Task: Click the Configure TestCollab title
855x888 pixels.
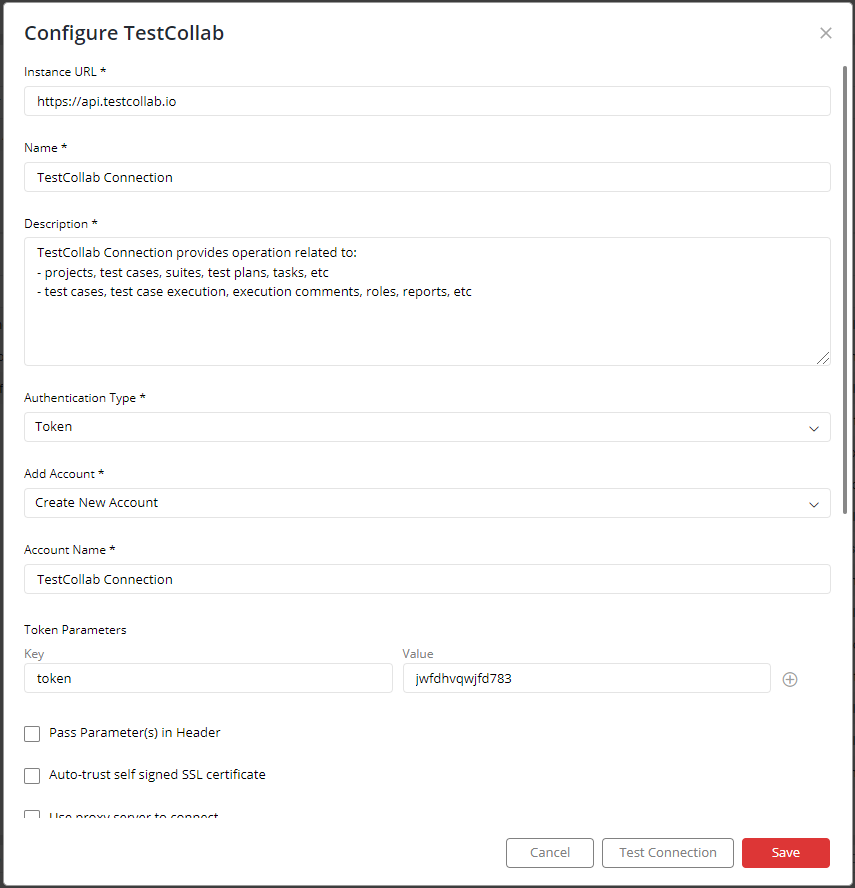Action: (x=124, y=33)
